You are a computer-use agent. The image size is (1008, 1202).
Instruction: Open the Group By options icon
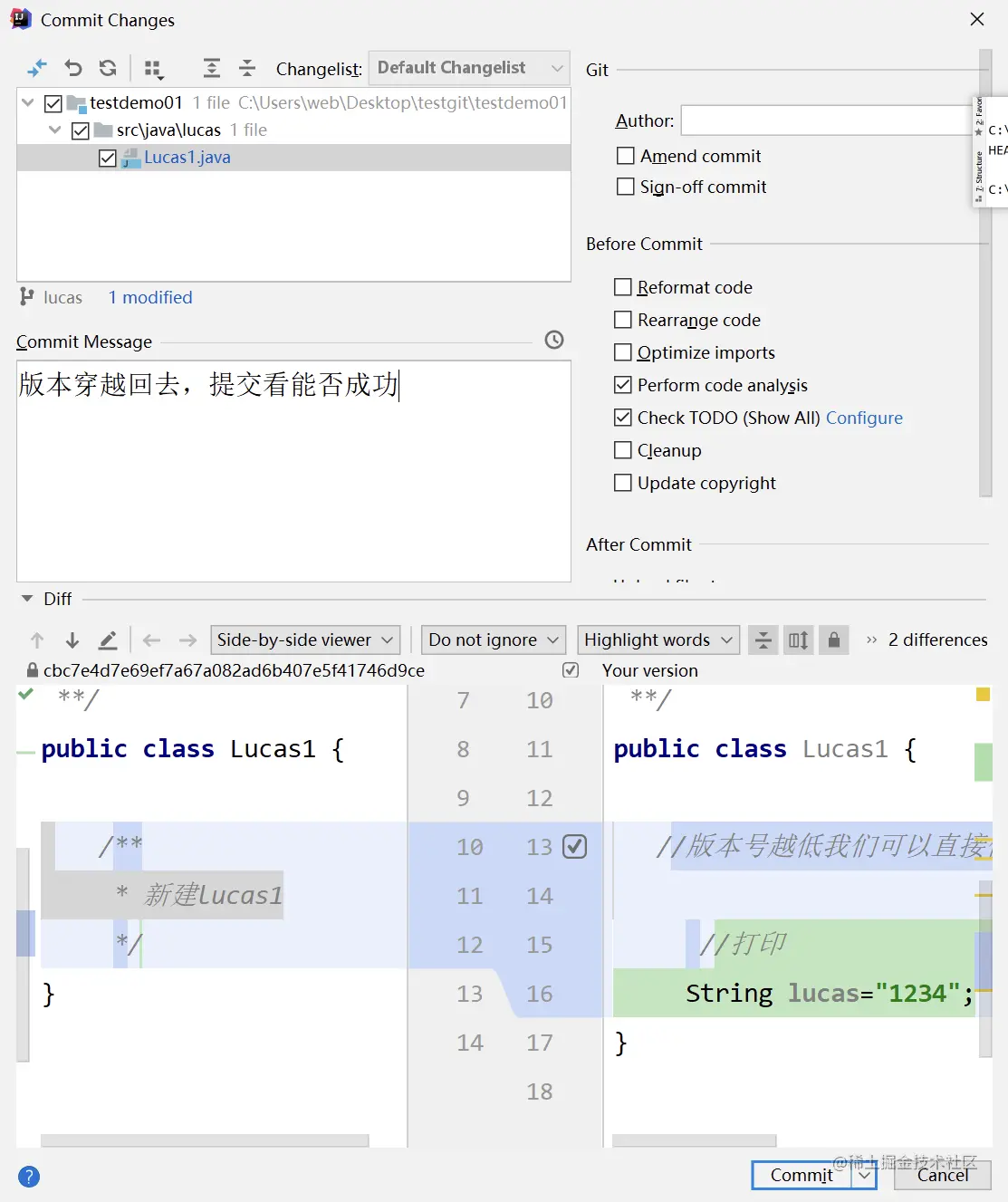[154, 69]
